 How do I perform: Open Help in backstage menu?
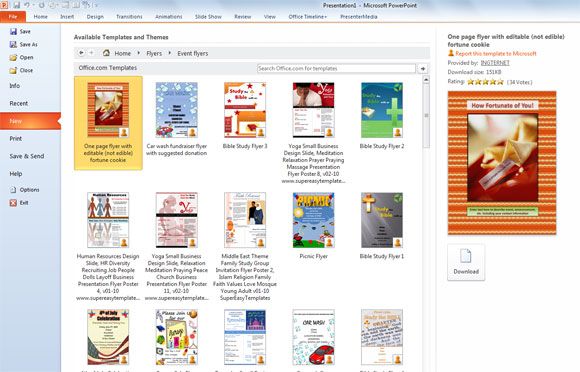click(x=16, y=174)
